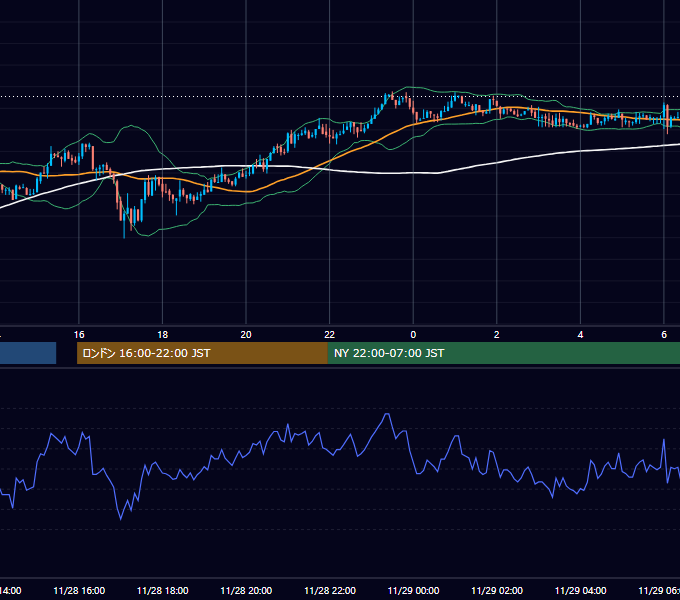Click the ロンドン 16:00-22:00 JST session bar
Image resolution: width=680 pixels, height=600 pixels.
click(202, 353)
